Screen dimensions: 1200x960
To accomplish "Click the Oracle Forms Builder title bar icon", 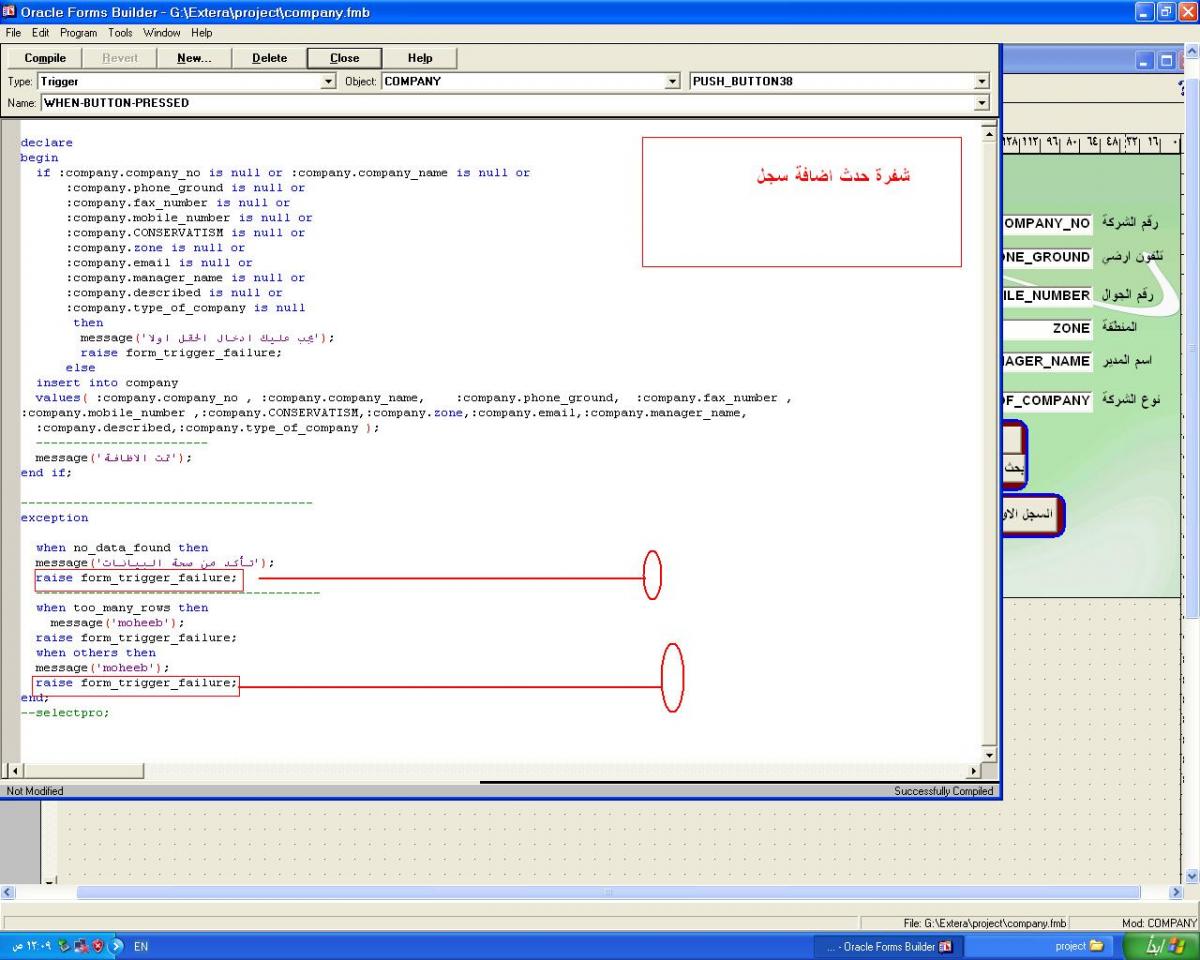I will [x=11, y=11].
